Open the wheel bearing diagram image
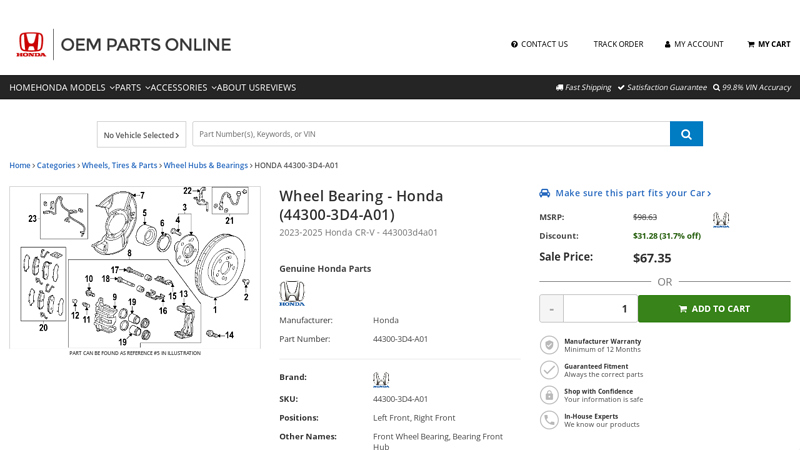The height and width of the screenshot is (450, 800). (x=135, y=267)
